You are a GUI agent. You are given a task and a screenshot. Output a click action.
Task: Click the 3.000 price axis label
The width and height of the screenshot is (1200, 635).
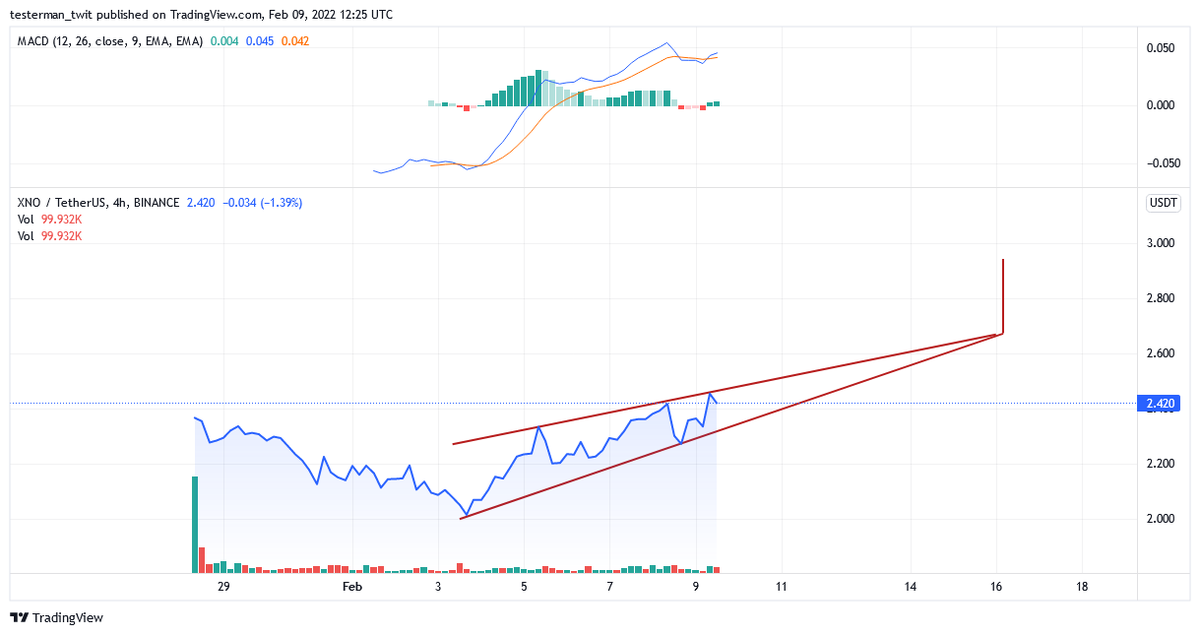coord(1162,243)
